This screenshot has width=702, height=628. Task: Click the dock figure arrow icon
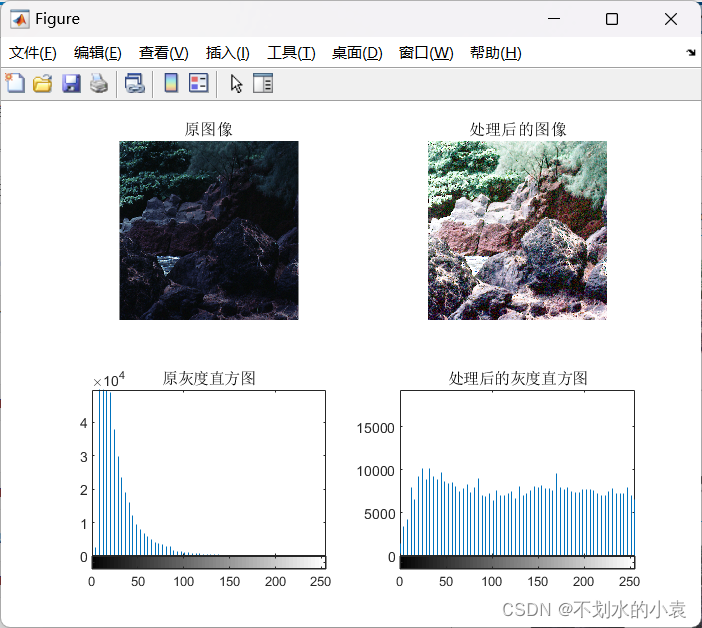point(690,53)
